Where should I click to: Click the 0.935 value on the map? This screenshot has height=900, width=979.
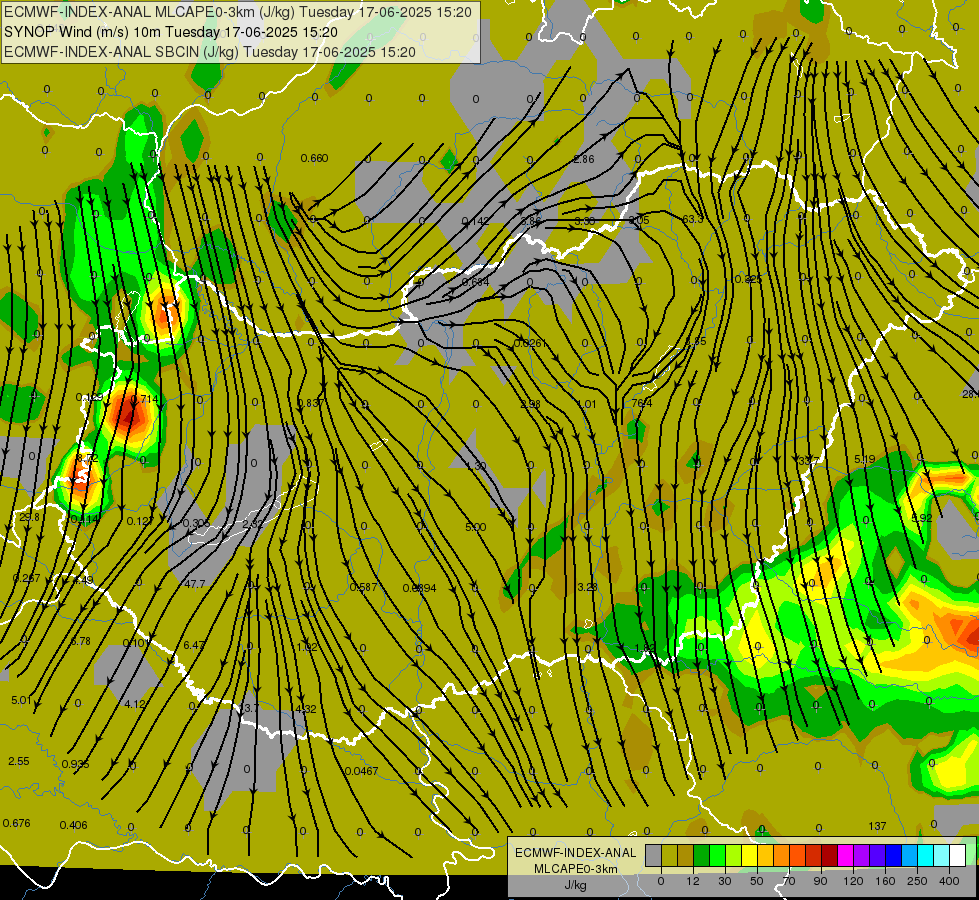coord(76,764)
